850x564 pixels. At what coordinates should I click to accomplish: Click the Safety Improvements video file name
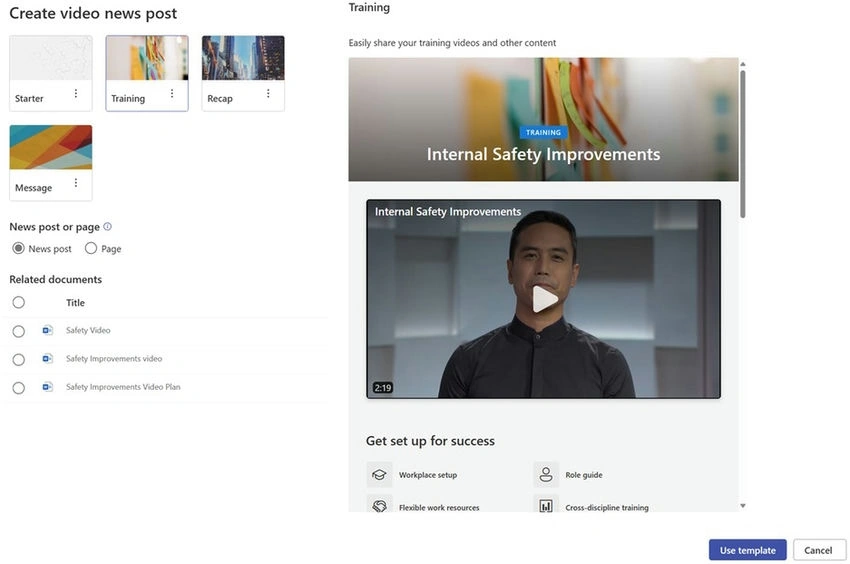pos(114,358)
